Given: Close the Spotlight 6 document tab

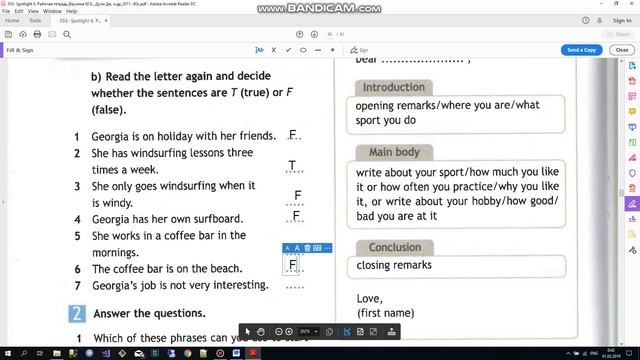Looking at the screenshot, I should 106,20.
